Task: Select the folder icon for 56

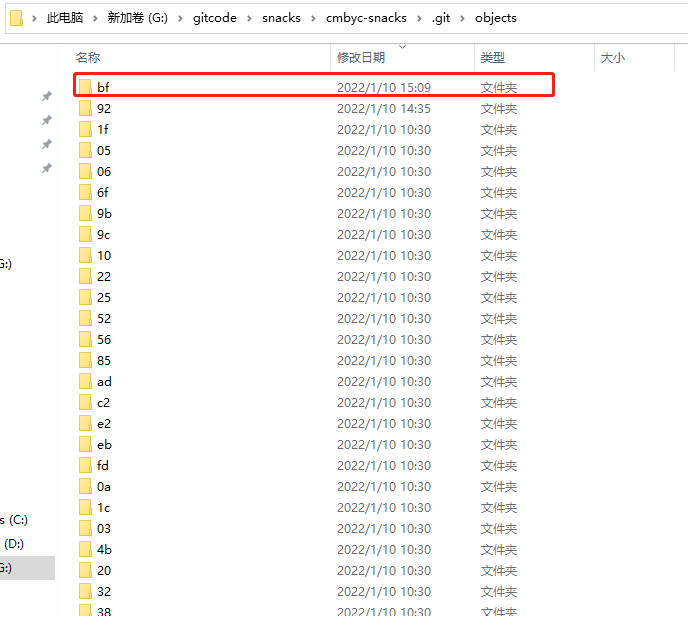Action: (85, 339)
